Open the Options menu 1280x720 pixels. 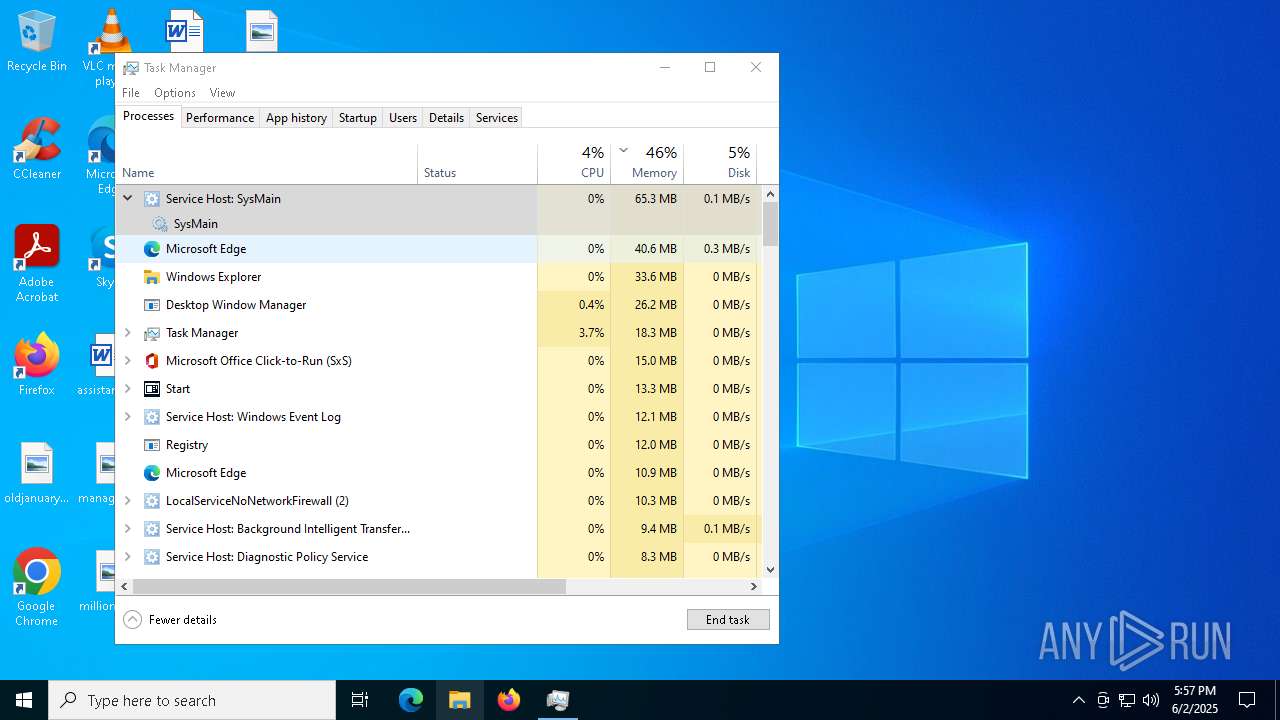(x=175, y=93)
